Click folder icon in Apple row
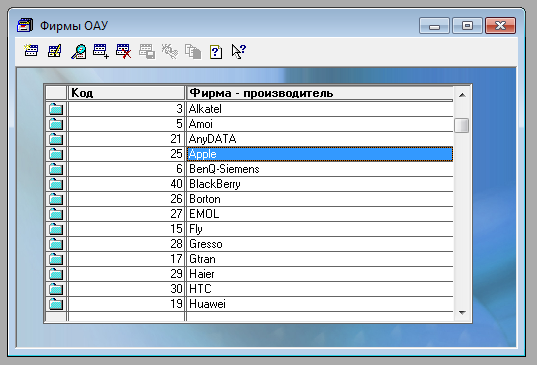This screenshot has width=537, height=365. 56,154
